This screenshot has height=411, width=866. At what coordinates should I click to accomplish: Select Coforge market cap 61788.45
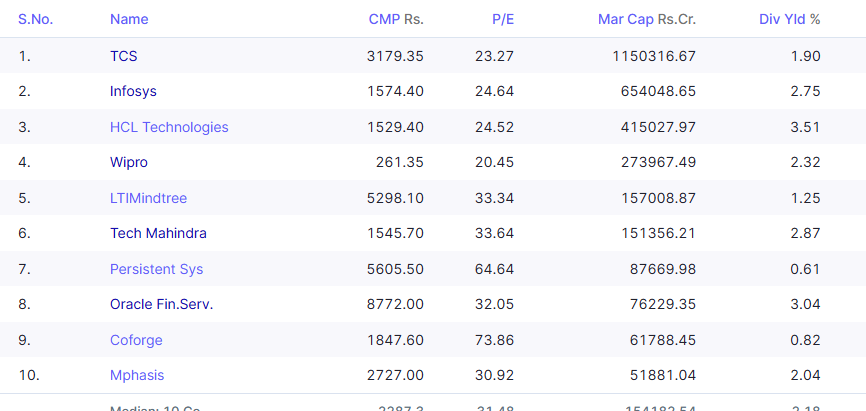pyautogui.click(x=663, y=340)
